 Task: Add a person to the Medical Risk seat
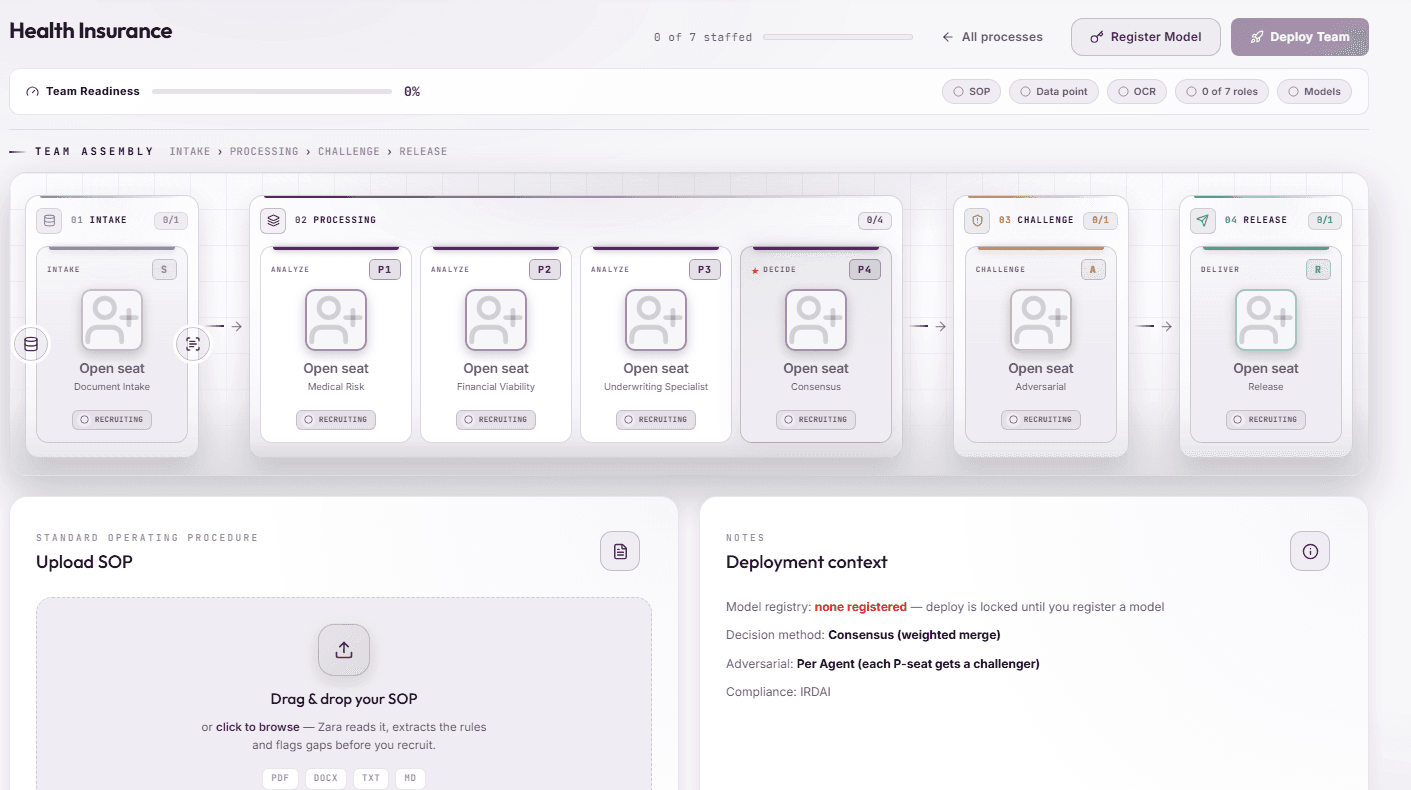coord(336,320)
